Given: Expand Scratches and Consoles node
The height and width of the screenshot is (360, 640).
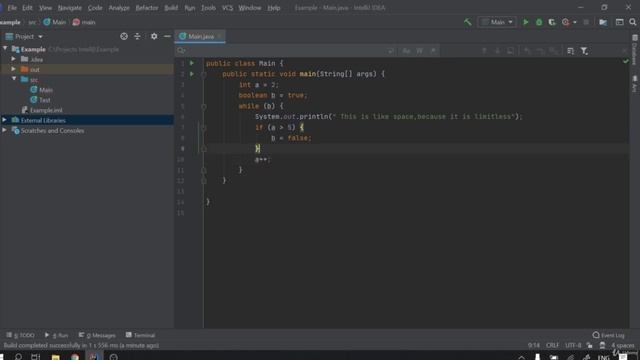Looking at the screenshot, I should click(4, 130).
